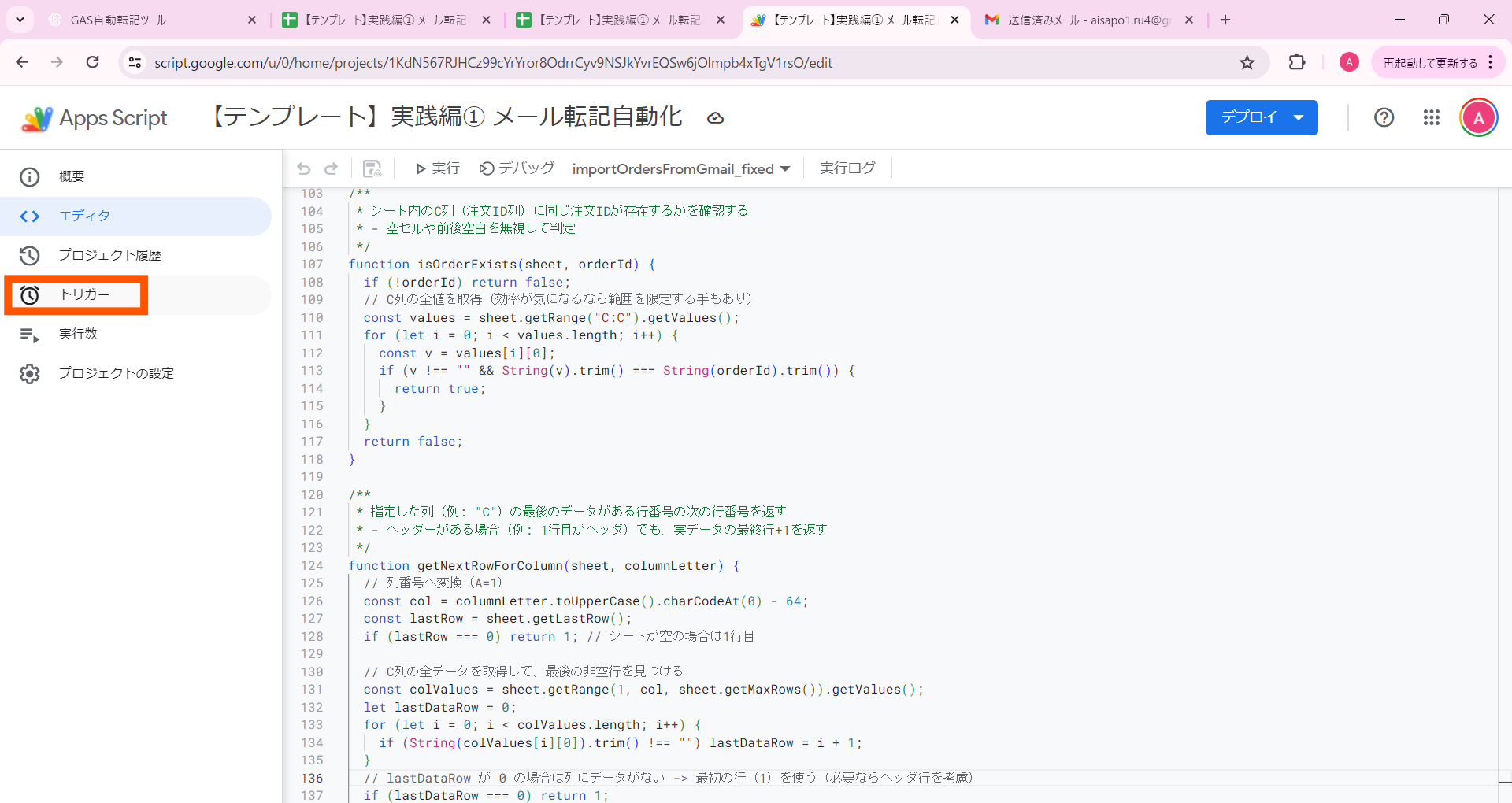The image size is (1512, 803).
Task: Select the エディタ (Editor) sidebar icon
Action: click(85, 216)
